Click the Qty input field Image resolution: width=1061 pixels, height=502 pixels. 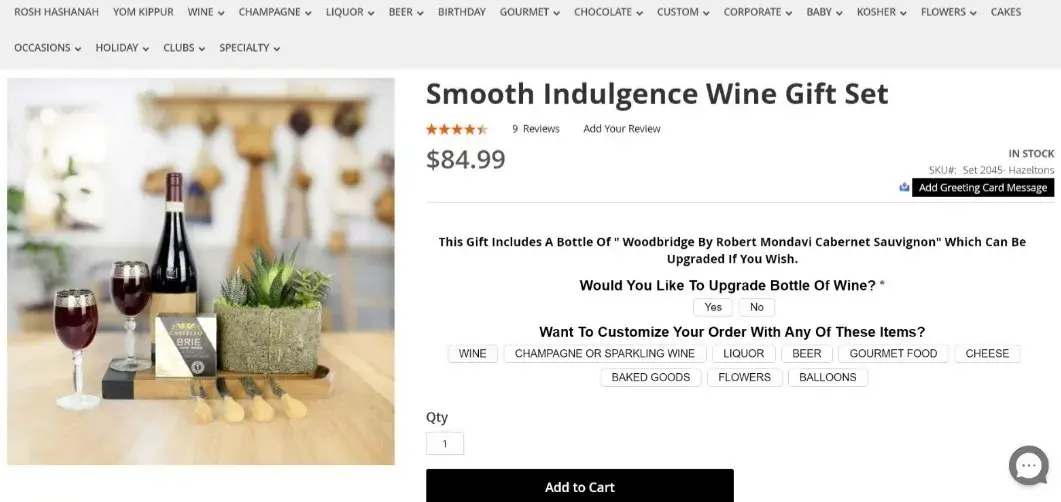click(x=445, y=443)
